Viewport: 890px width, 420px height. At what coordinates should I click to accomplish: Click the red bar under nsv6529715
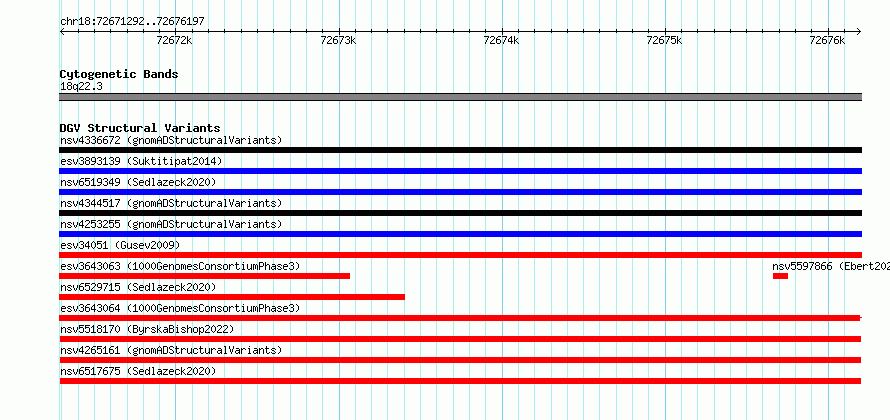(x=232, y=297)
